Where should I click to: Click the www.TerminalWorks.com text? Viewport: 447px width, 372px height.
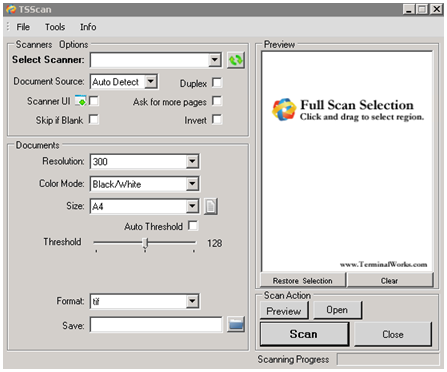tap(383, 264)
